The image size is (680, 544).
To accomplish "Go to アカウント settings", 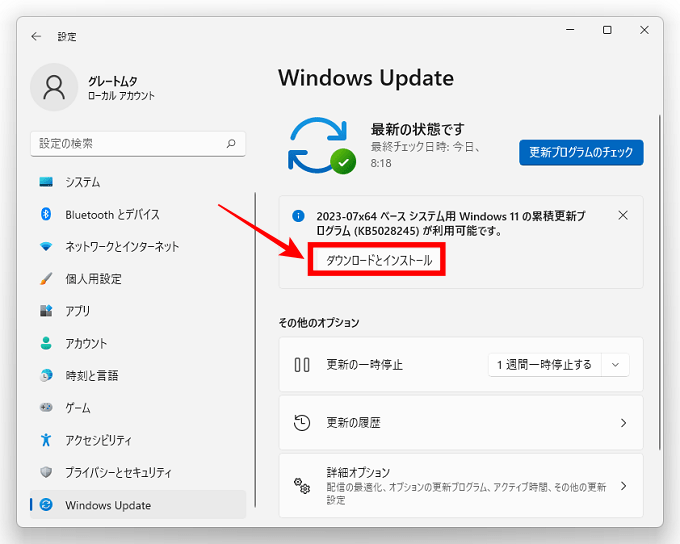I will [138, 343].
